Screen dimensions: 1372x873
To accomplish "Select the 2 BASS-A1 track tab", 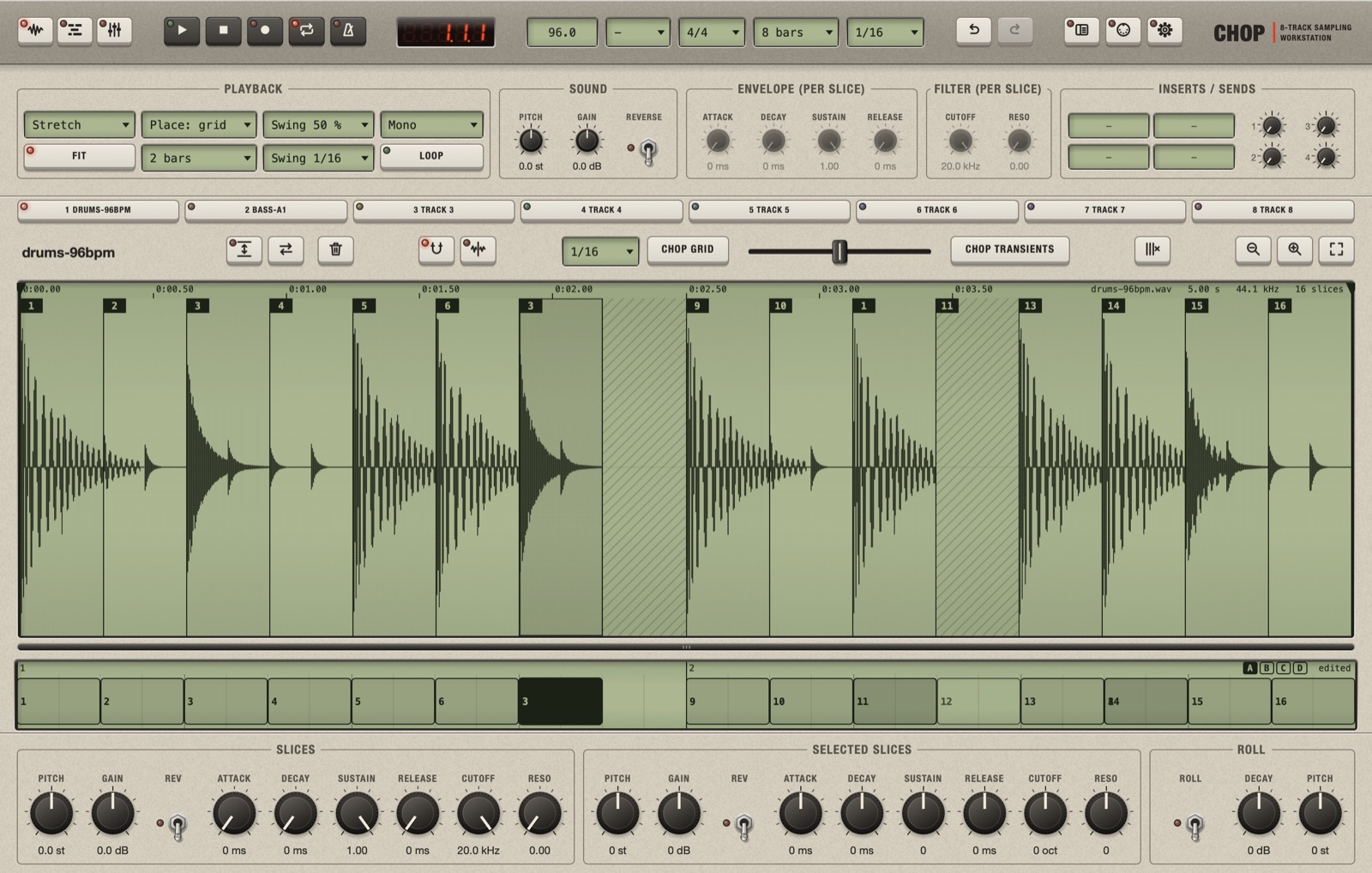I will tap(266, 210).
